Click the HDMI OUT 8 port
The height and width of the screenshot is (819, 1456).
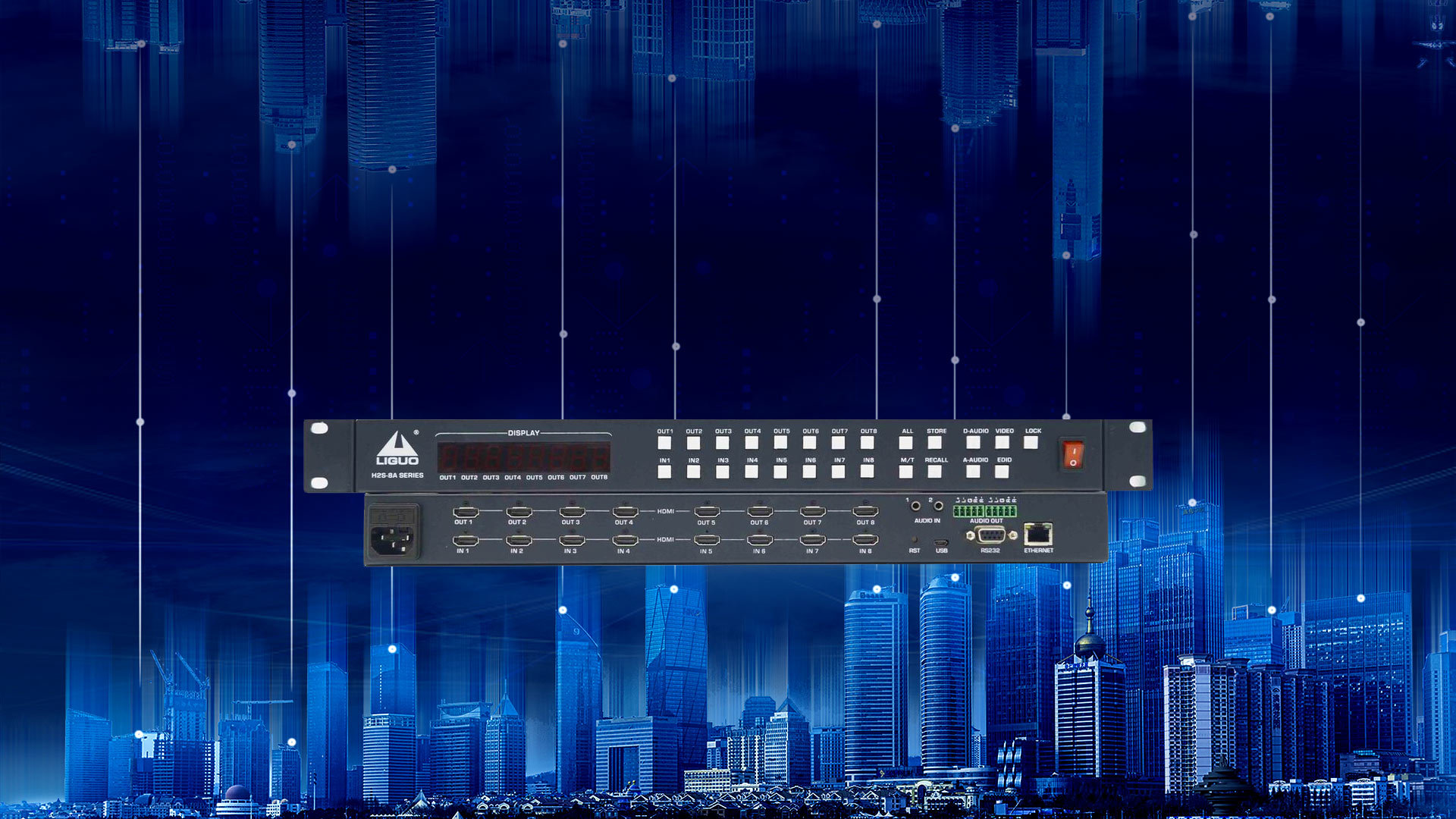(865, 511)
